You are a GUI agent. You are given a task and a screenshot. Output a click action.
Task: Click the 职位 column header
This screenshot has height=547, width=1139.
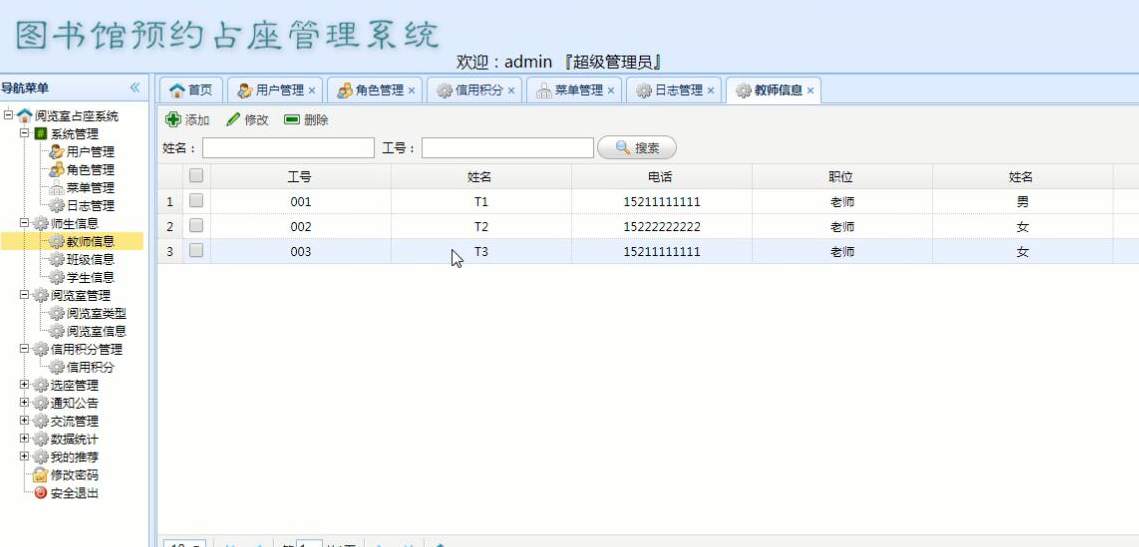coord(841,177)
